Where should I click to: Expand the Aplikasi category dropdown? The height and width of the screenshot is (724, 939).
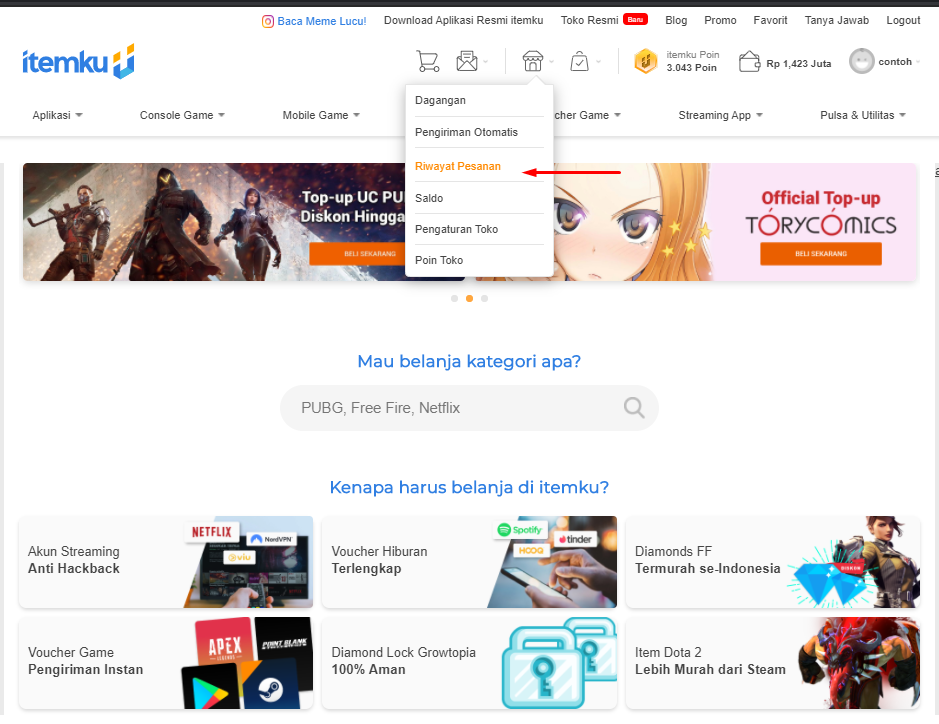click(57, 115)
